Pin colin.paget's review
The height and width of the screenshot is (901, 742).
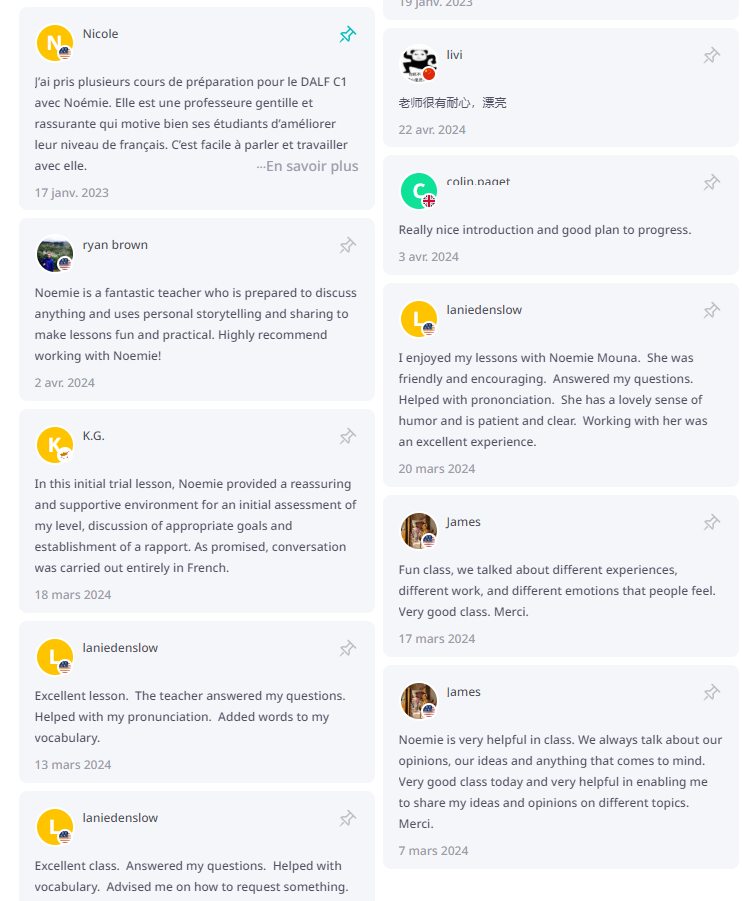click(711, 182)
